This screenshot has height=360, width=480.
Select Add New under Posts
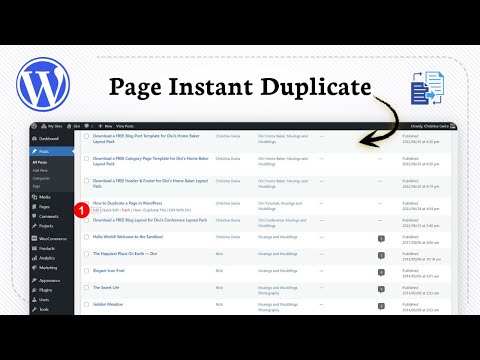(40, 170)
